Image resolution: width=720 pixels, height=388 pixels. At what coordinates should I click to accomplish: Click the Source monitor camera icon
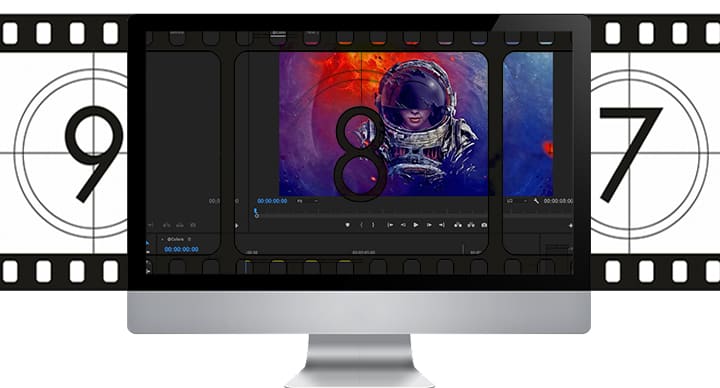[193, 225]
